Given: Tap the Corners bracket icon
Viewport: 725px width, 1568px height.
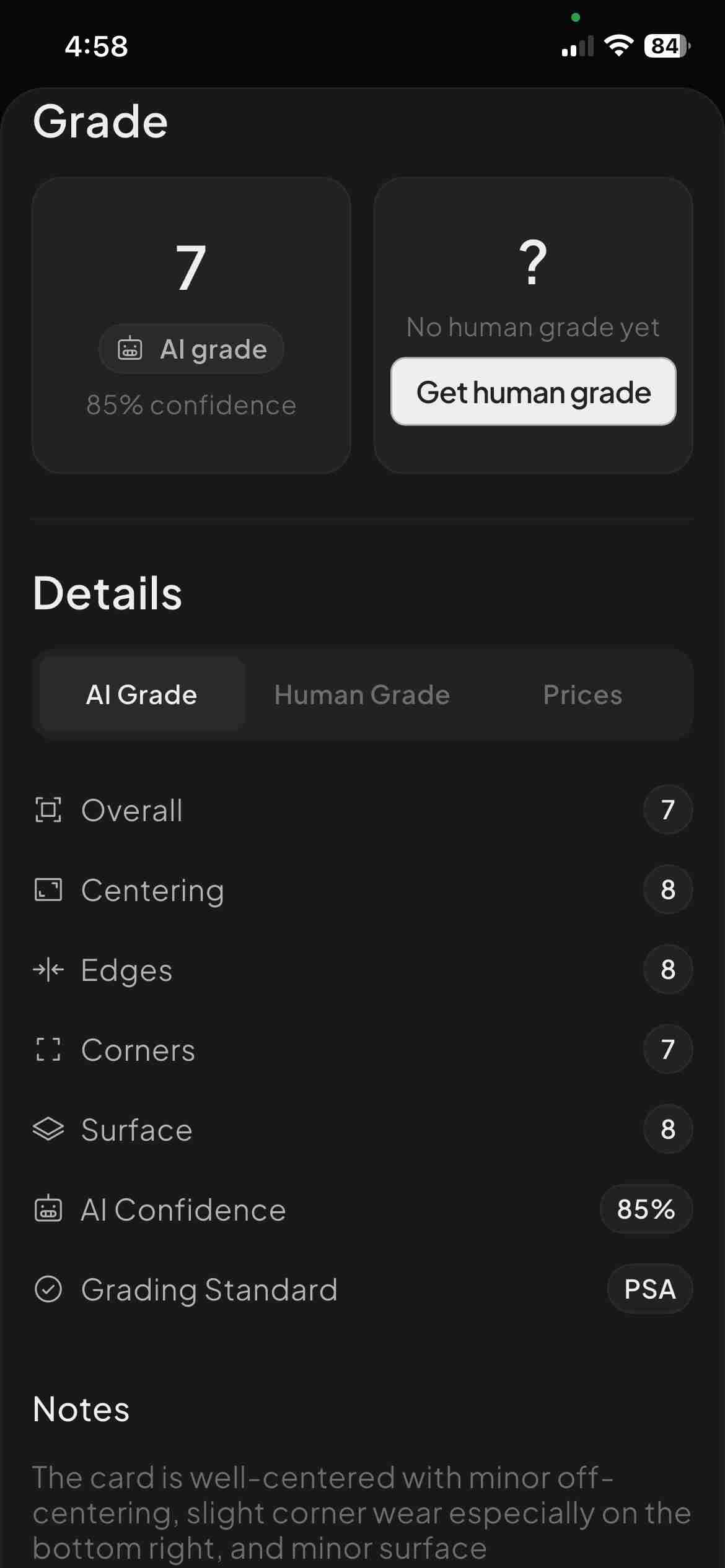Looking at the screenshot, I should click(48, 1050).
